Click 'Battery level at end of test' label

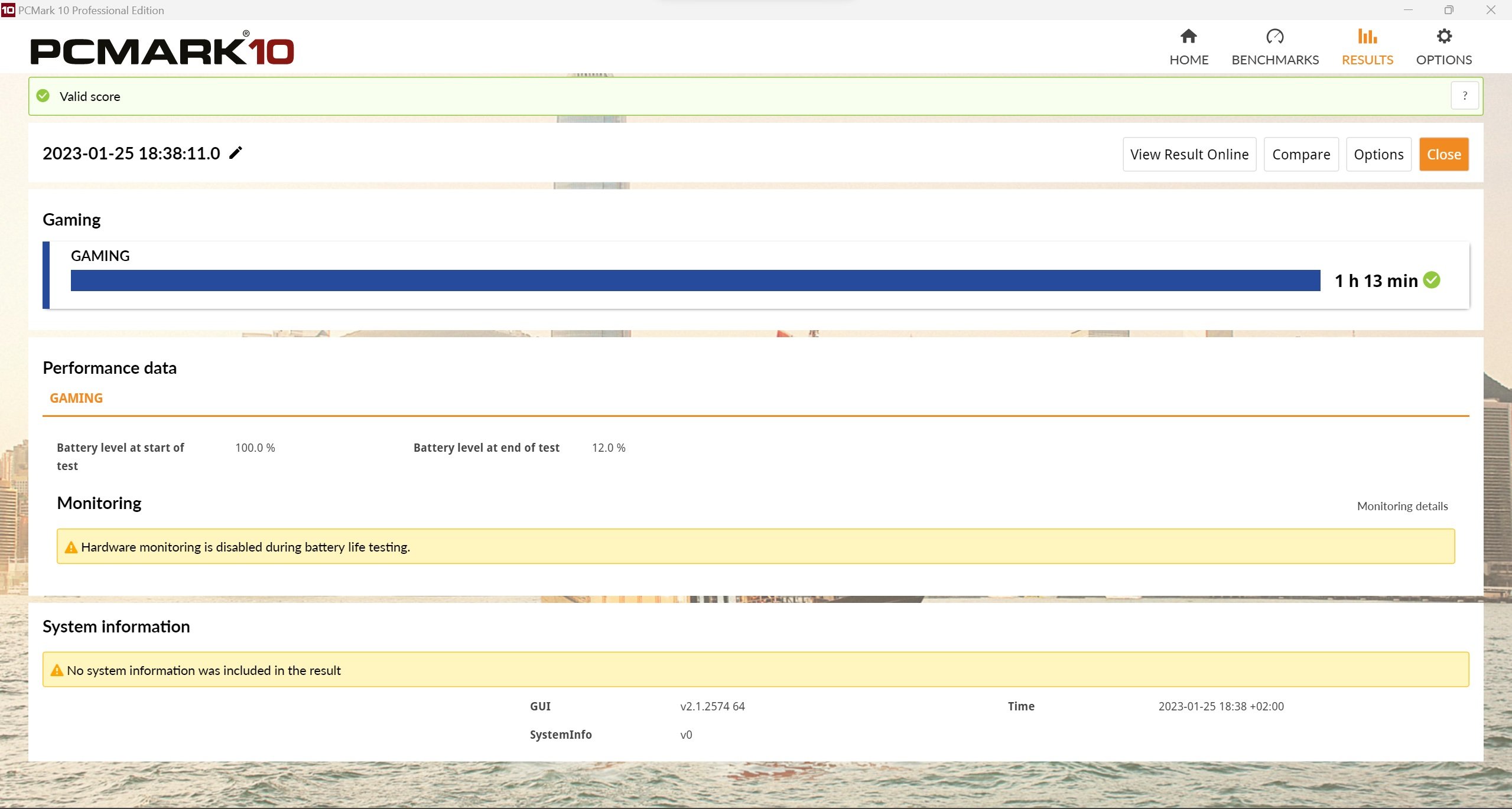[x=486, y=448]
